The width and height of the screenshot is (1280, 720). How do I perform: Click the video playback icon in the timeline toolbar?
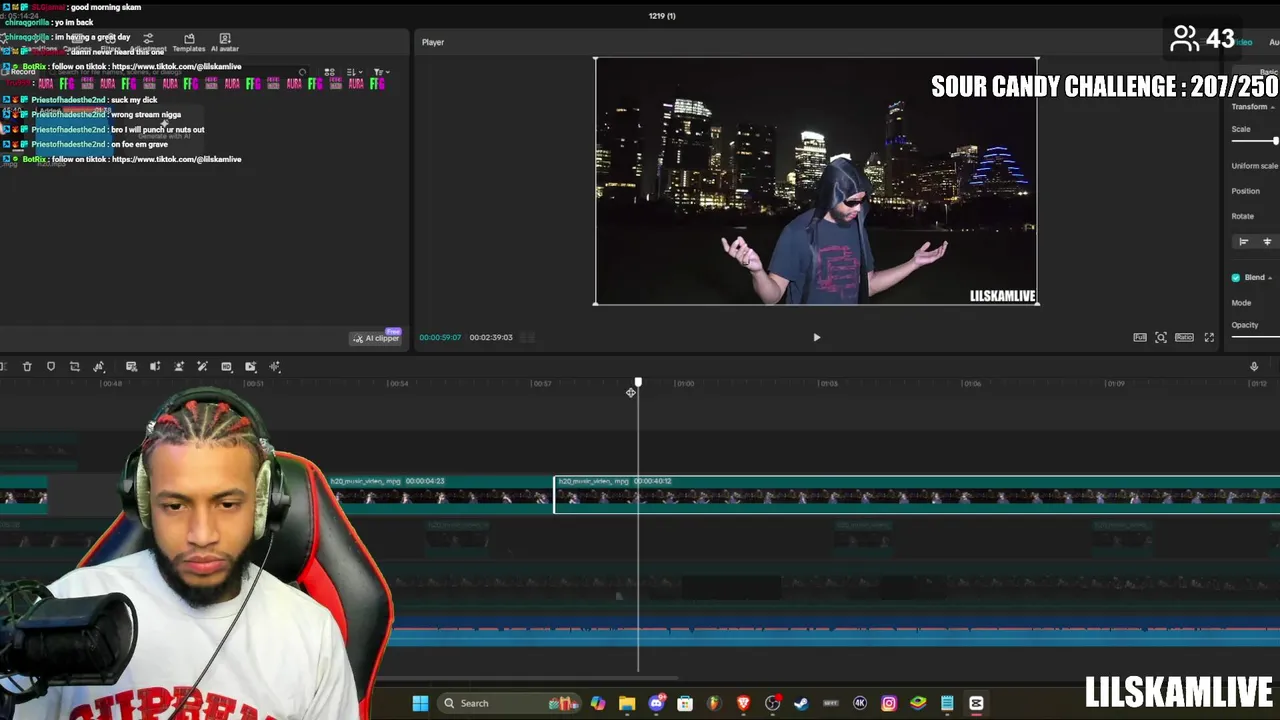251,367
